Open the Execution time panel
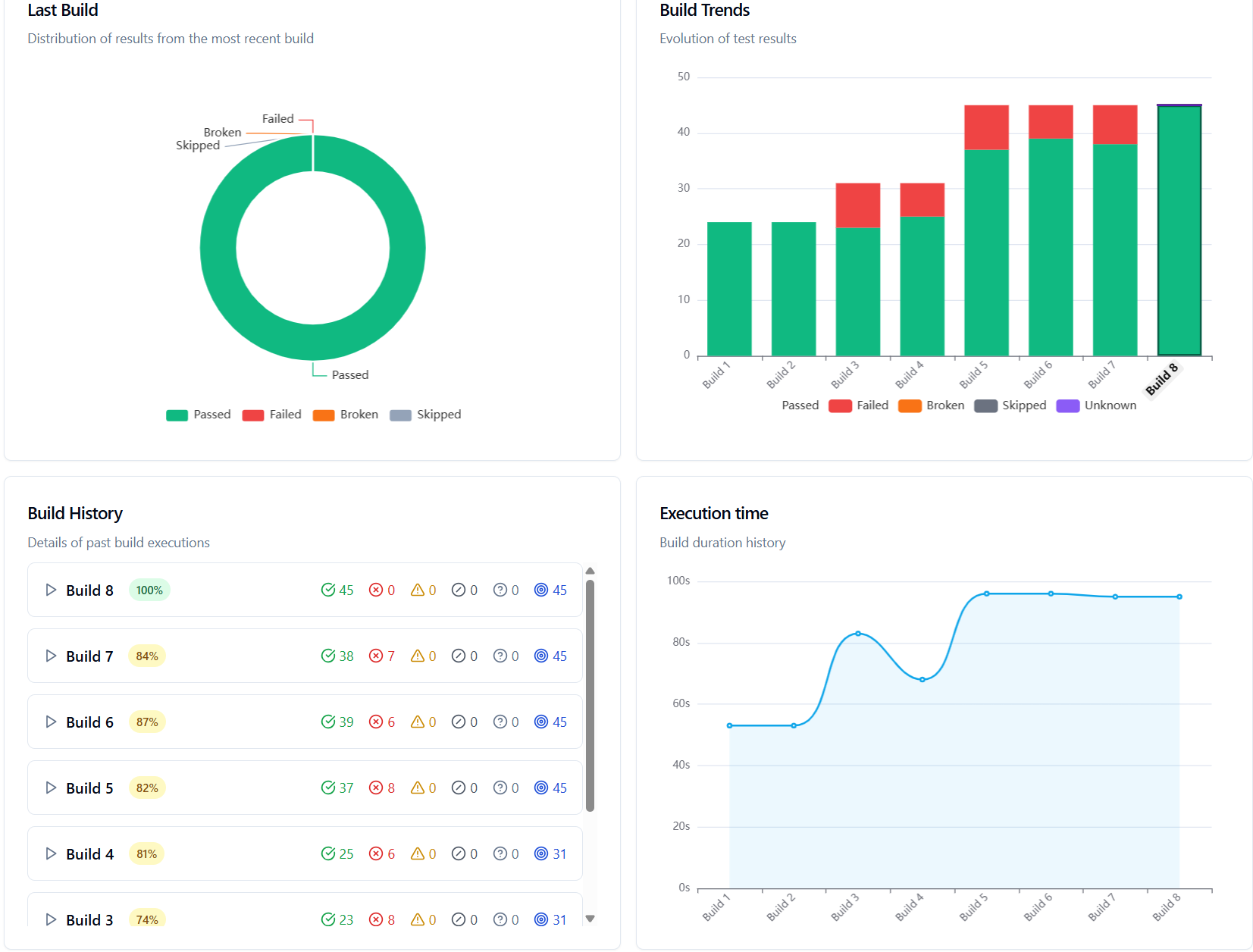 (x=713, y=513)
